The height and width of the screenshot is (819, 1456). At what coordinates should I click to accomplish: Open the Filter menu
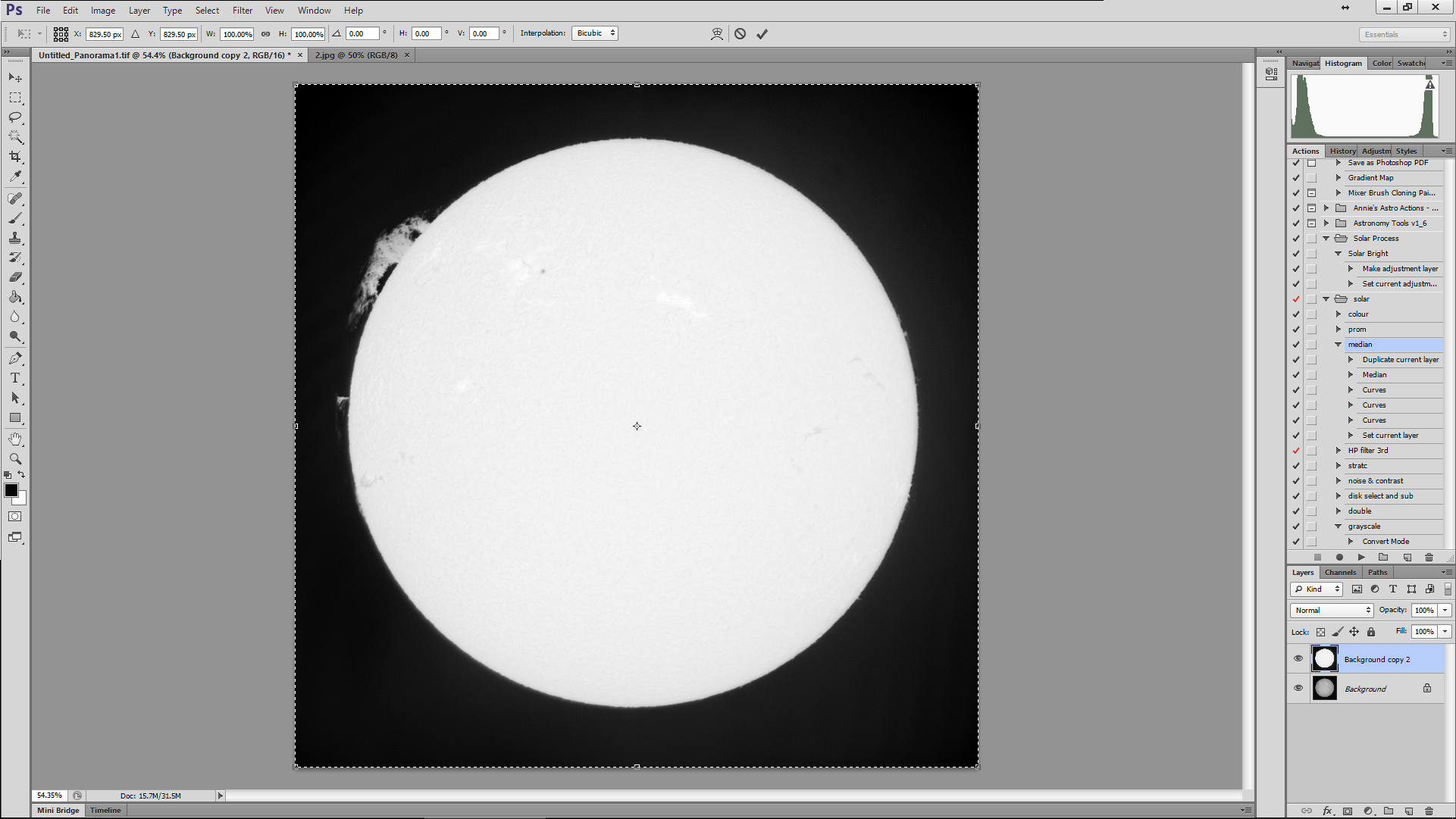(243, 11)
